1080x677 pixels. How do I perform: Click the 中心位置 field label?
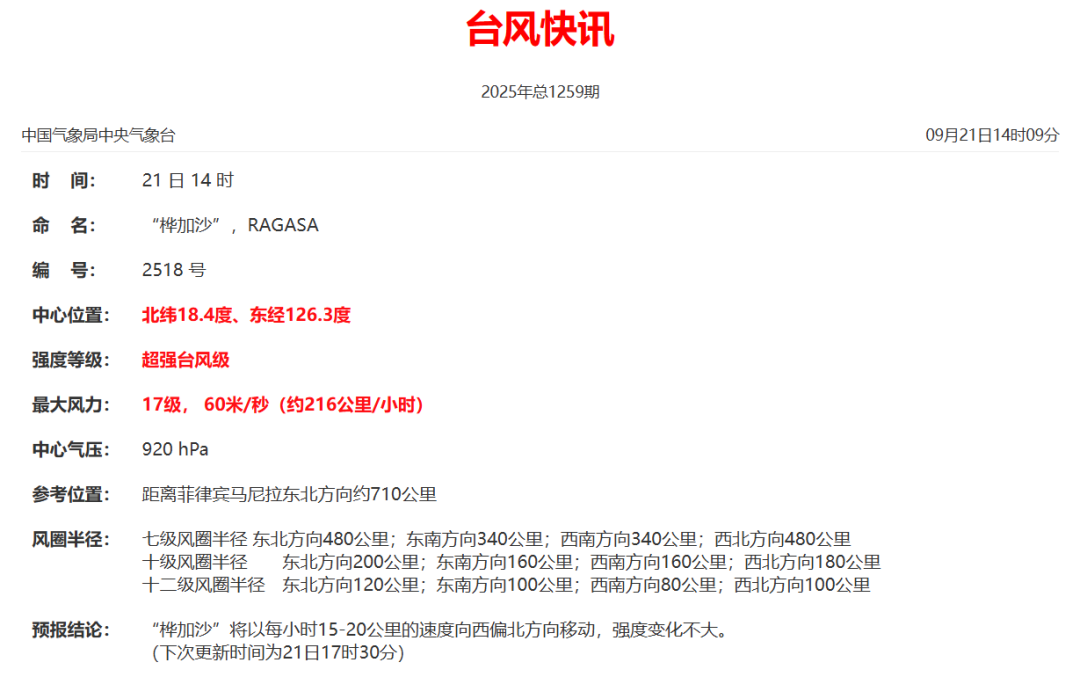(x=68, y=315)
